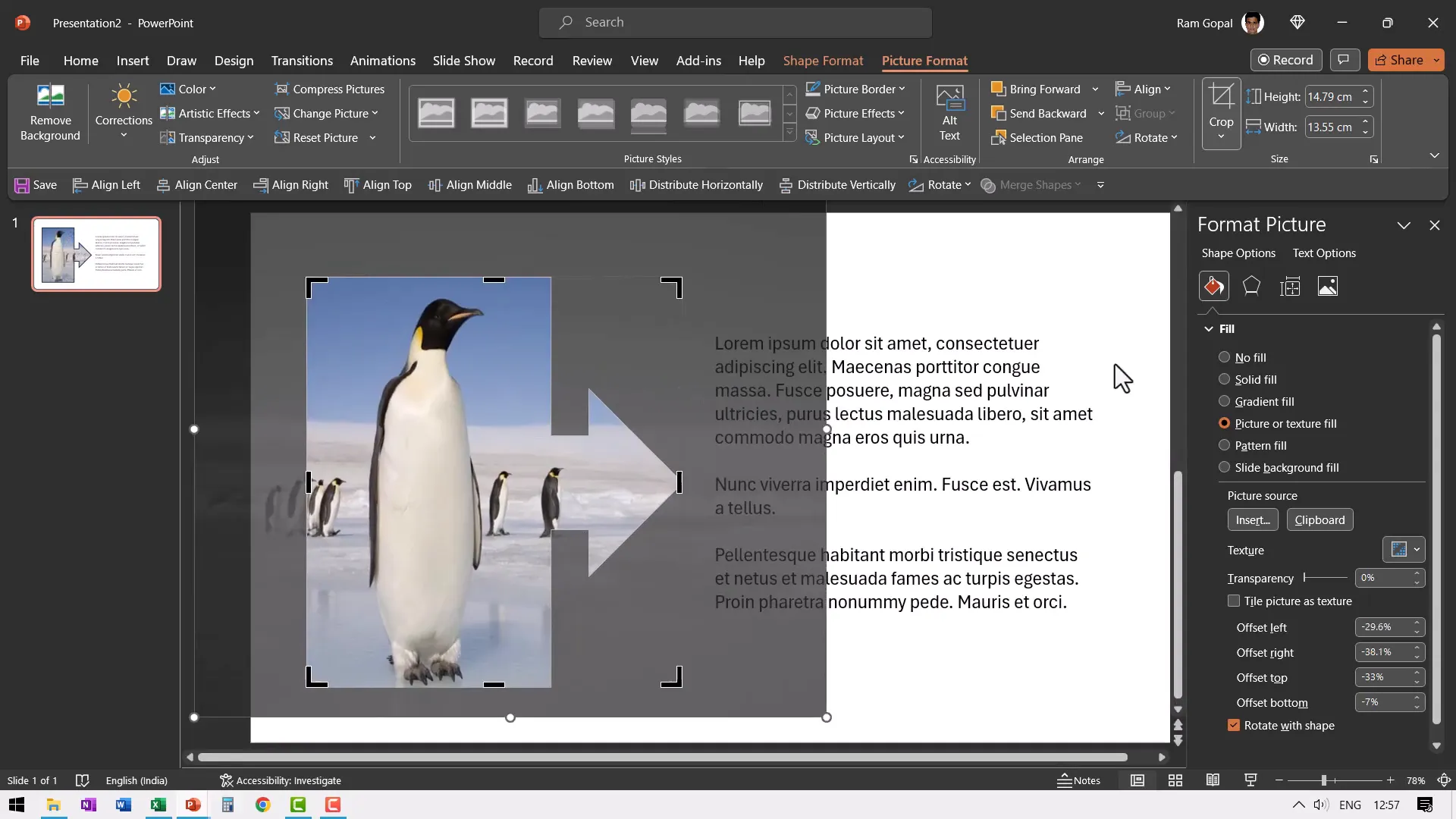This screenshot has height=819, width=1456.
Task: Click the Transparency slider in pane
Action: [x=1325, y=578]
